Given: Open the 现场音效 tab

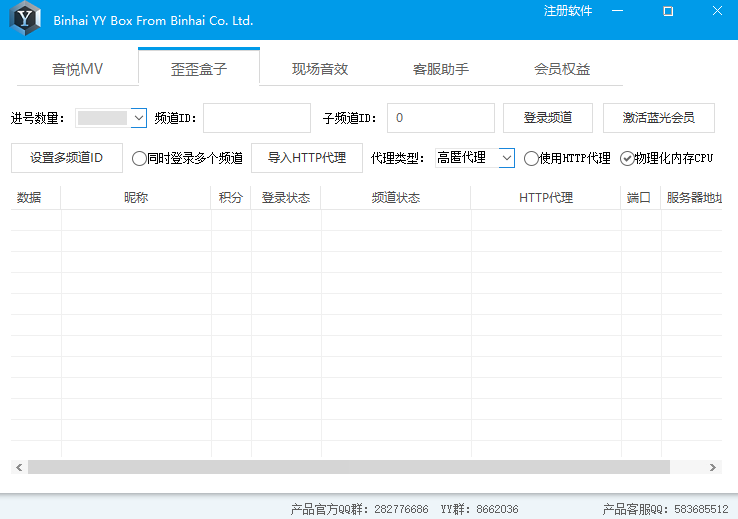Looking at the screenshot, I should pyautogui.click(x=320, y=69).
